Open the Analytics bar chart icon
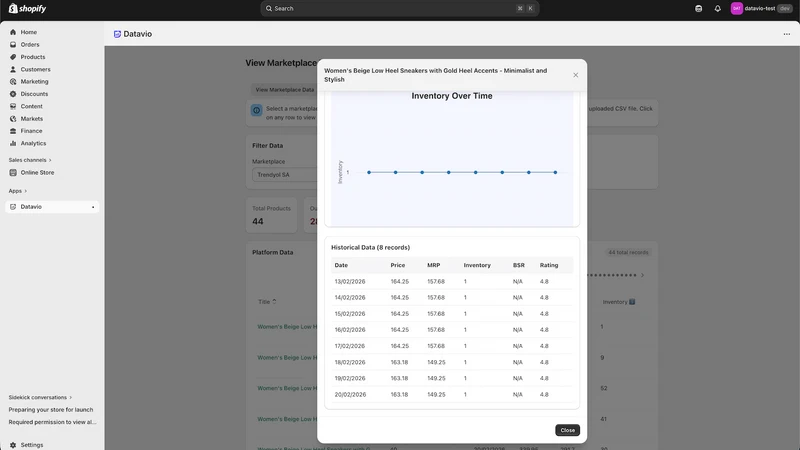The image size is (800, 450). [13, 143]
